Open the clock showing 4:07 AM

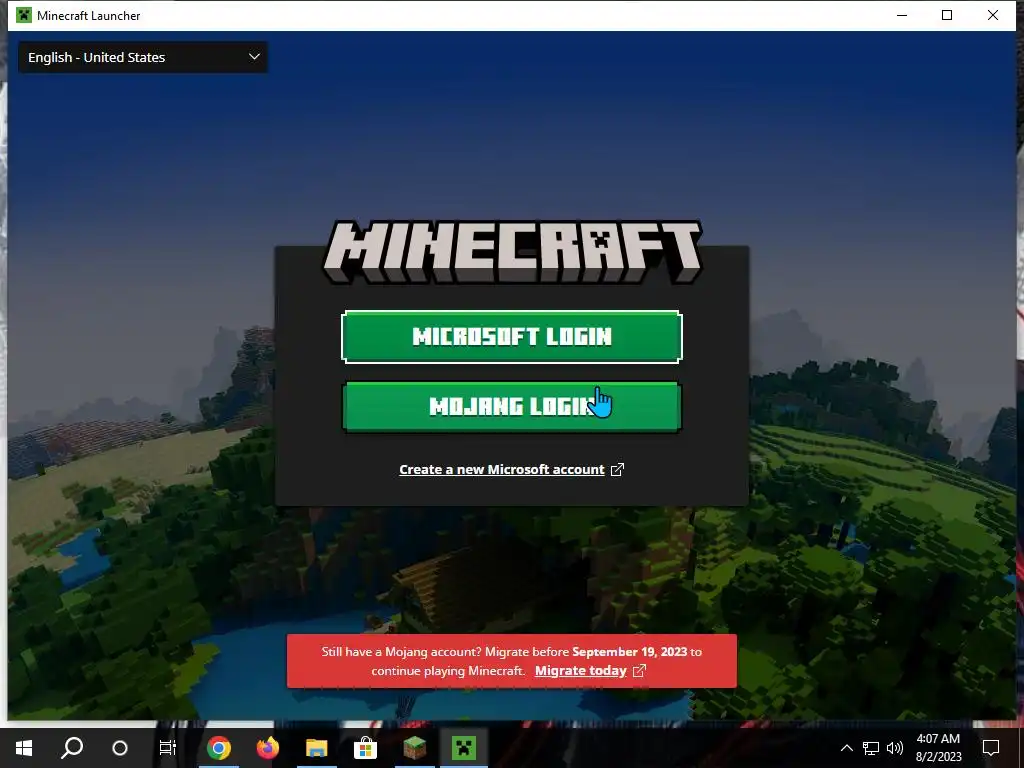tap(938, 748)
